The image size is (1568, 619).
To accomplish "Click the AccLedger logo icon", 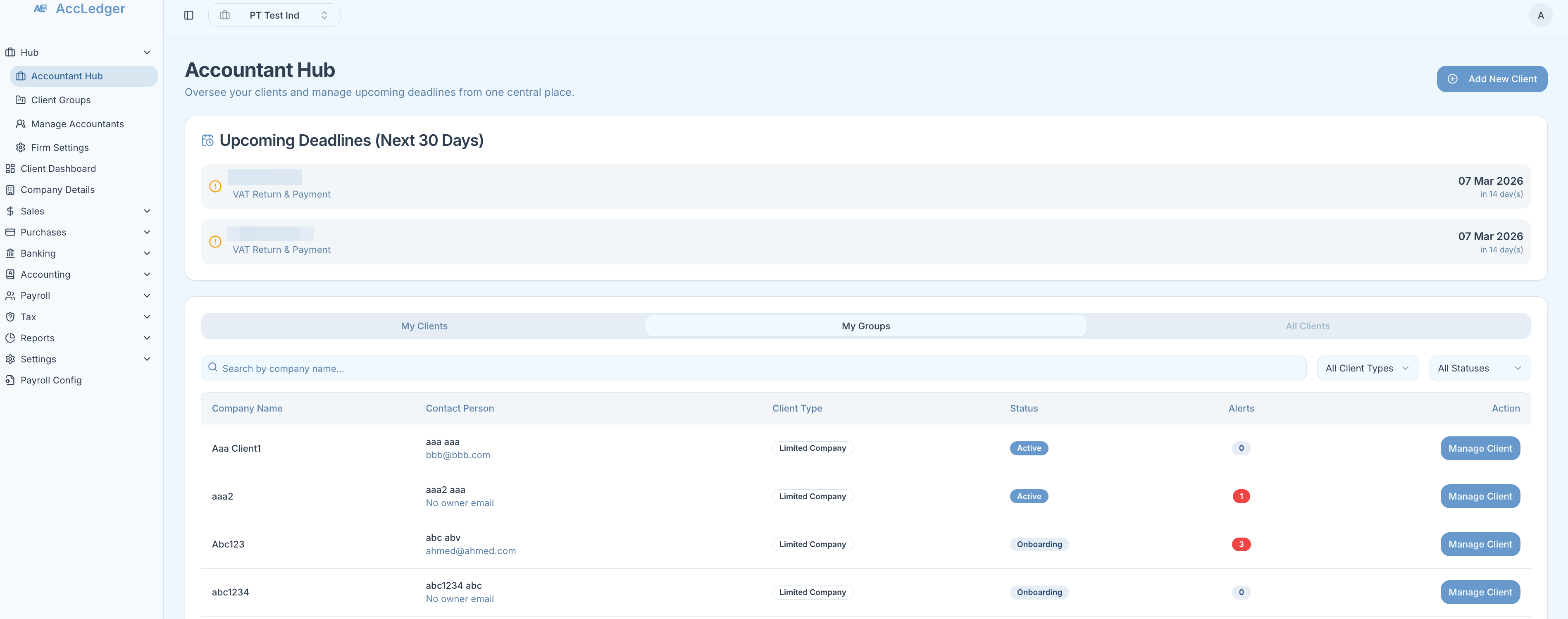I will (x=40, y=8).
